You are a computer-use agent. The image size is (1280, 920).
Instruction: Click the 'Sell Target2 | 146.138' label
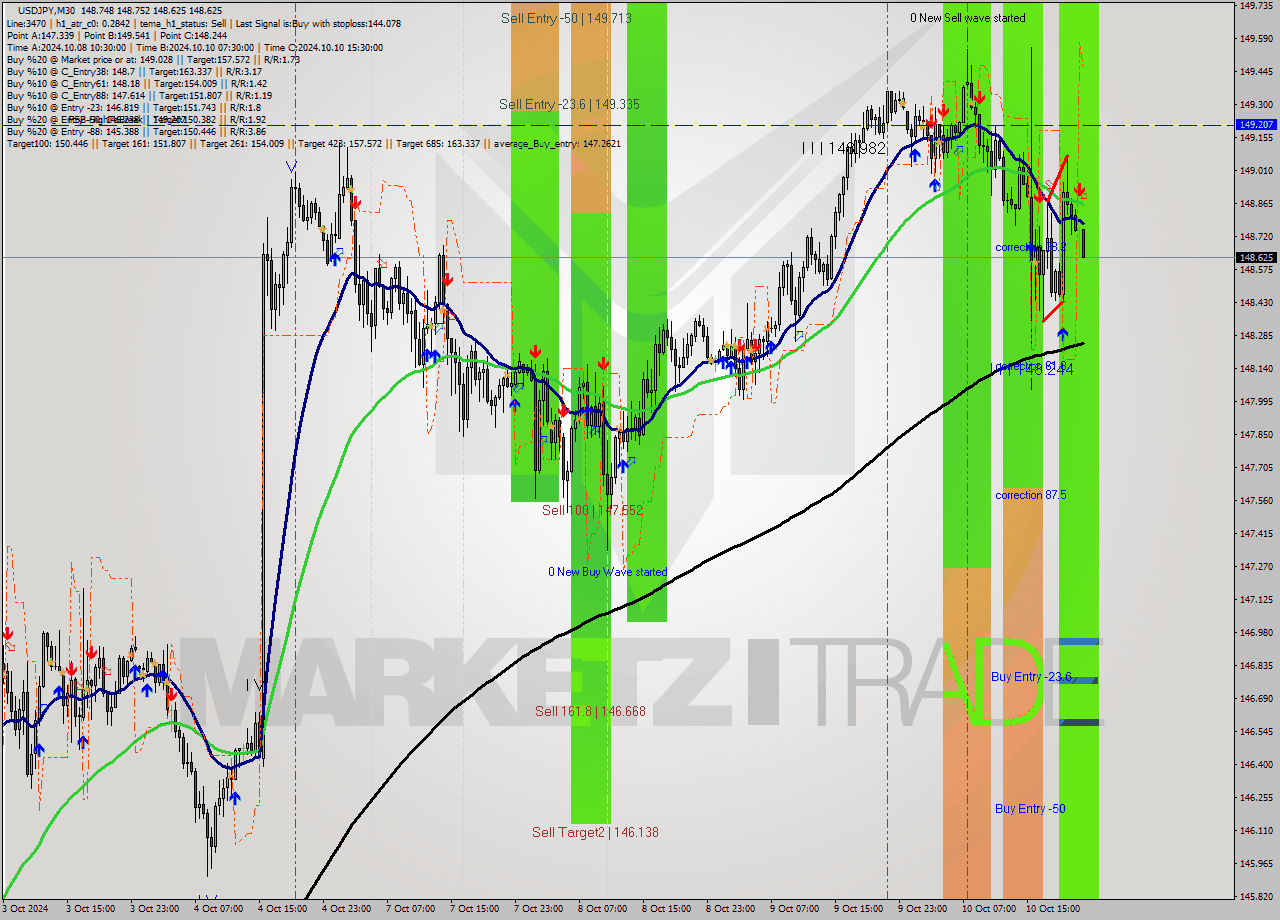(x=595, y=832)
